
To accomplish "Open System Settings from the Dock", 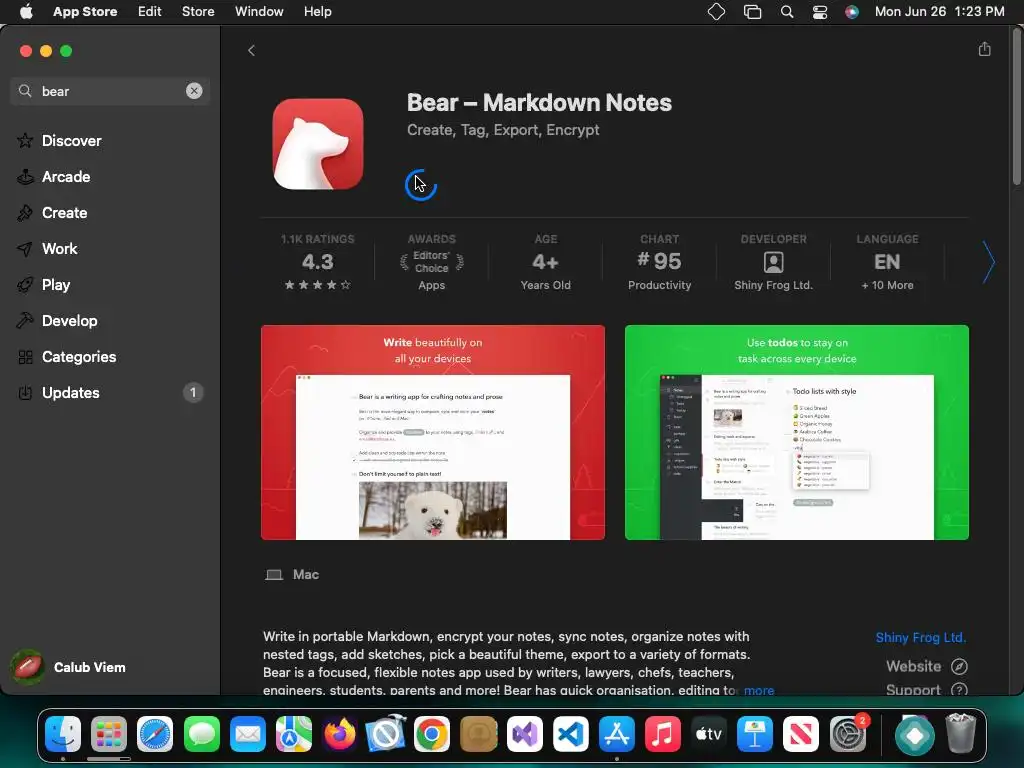I will pyautogui.click(x=848, y=735).
